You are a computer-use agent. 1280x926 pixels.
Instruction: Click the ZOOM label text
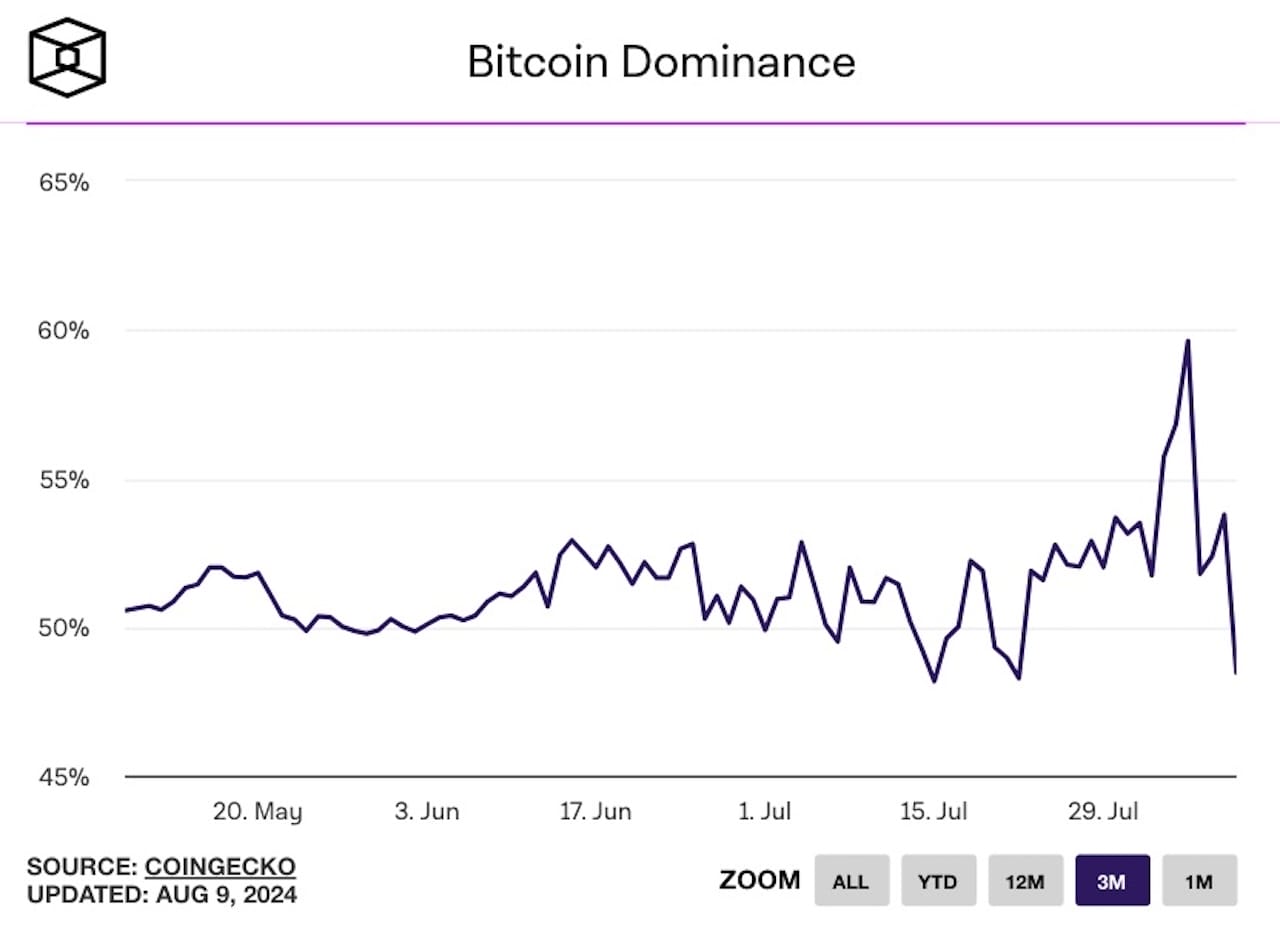pyautogui.click(x=760, y=881)
